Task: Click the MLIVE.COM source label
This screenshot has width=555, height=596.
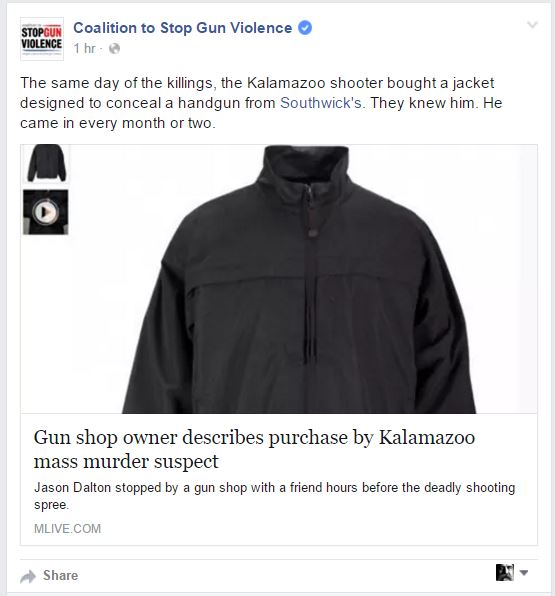Action: [x=67, y=529]
